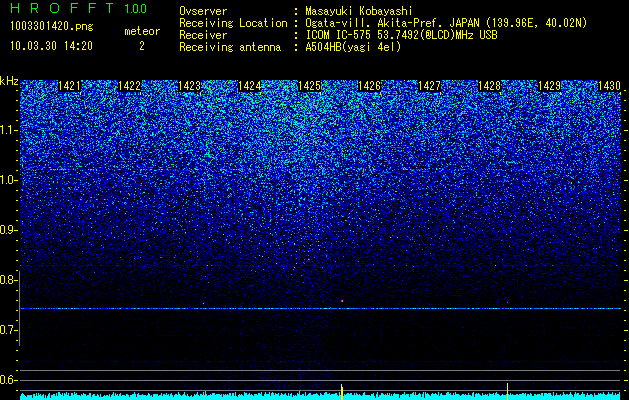Click the 0.6 kHz axis label
Screen dimensions: 629x400
click(x=9, y=380)
